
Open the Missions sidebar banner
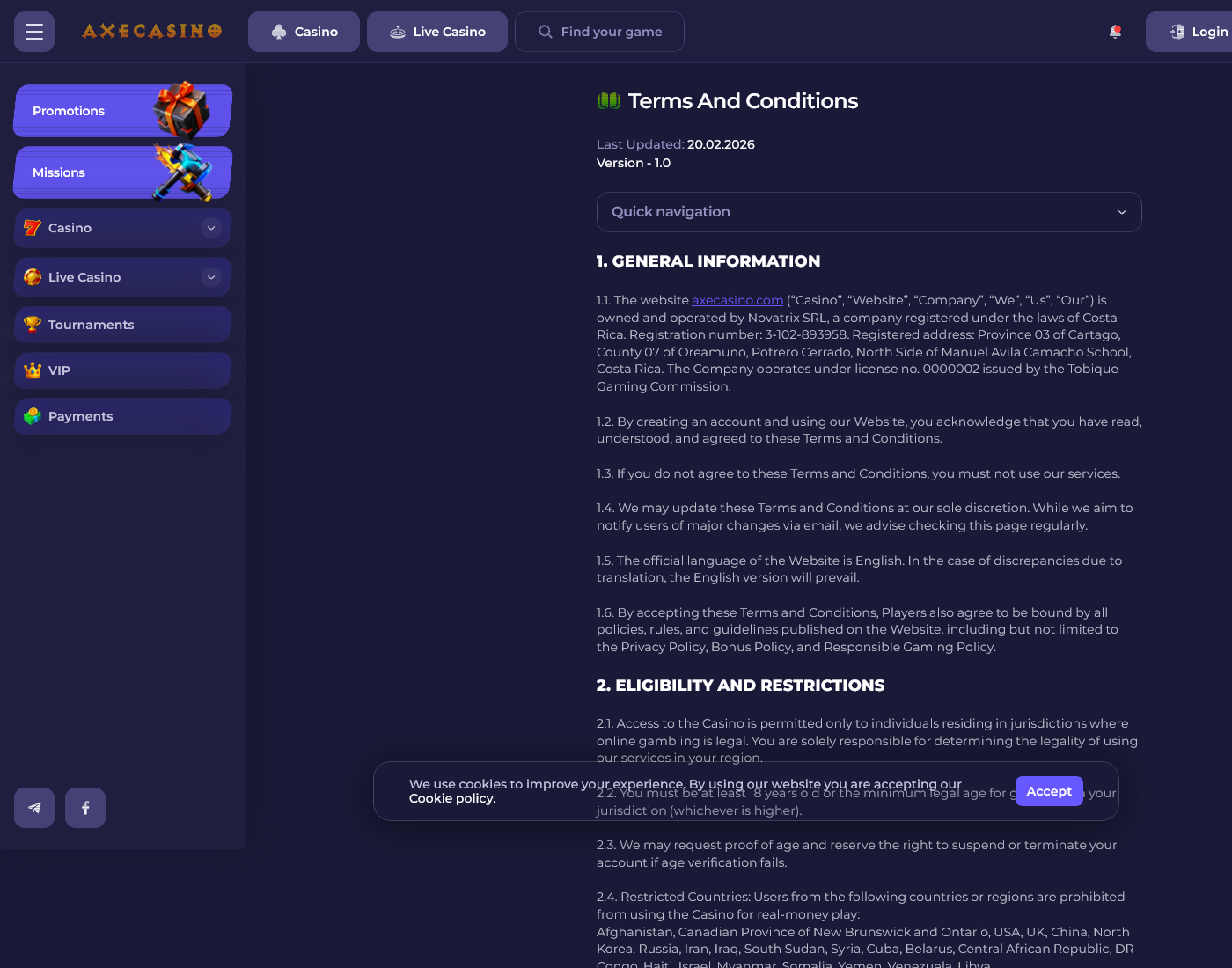tap(122, 172)
